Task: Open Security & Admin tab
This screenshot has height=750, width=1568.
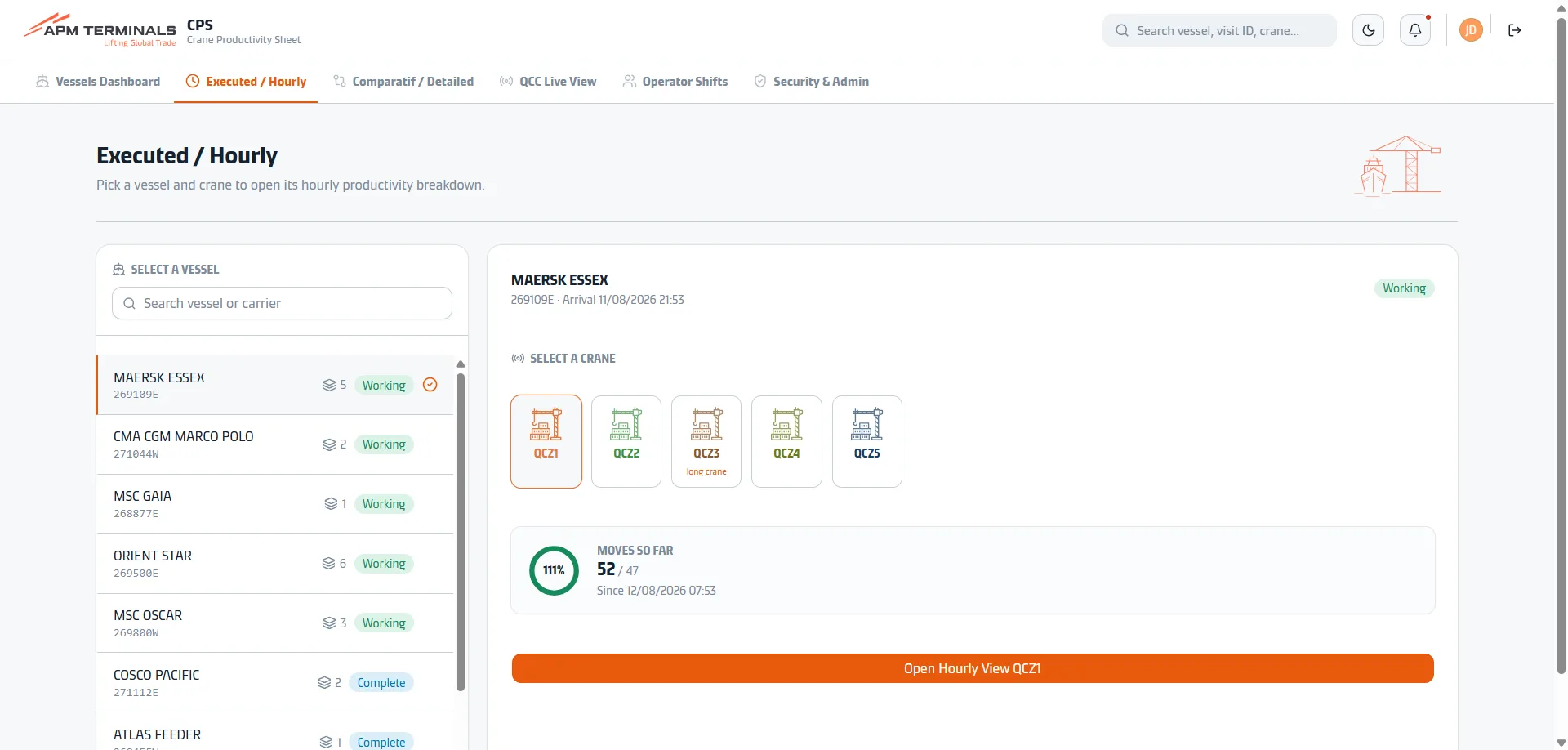Action: [812, 82]
